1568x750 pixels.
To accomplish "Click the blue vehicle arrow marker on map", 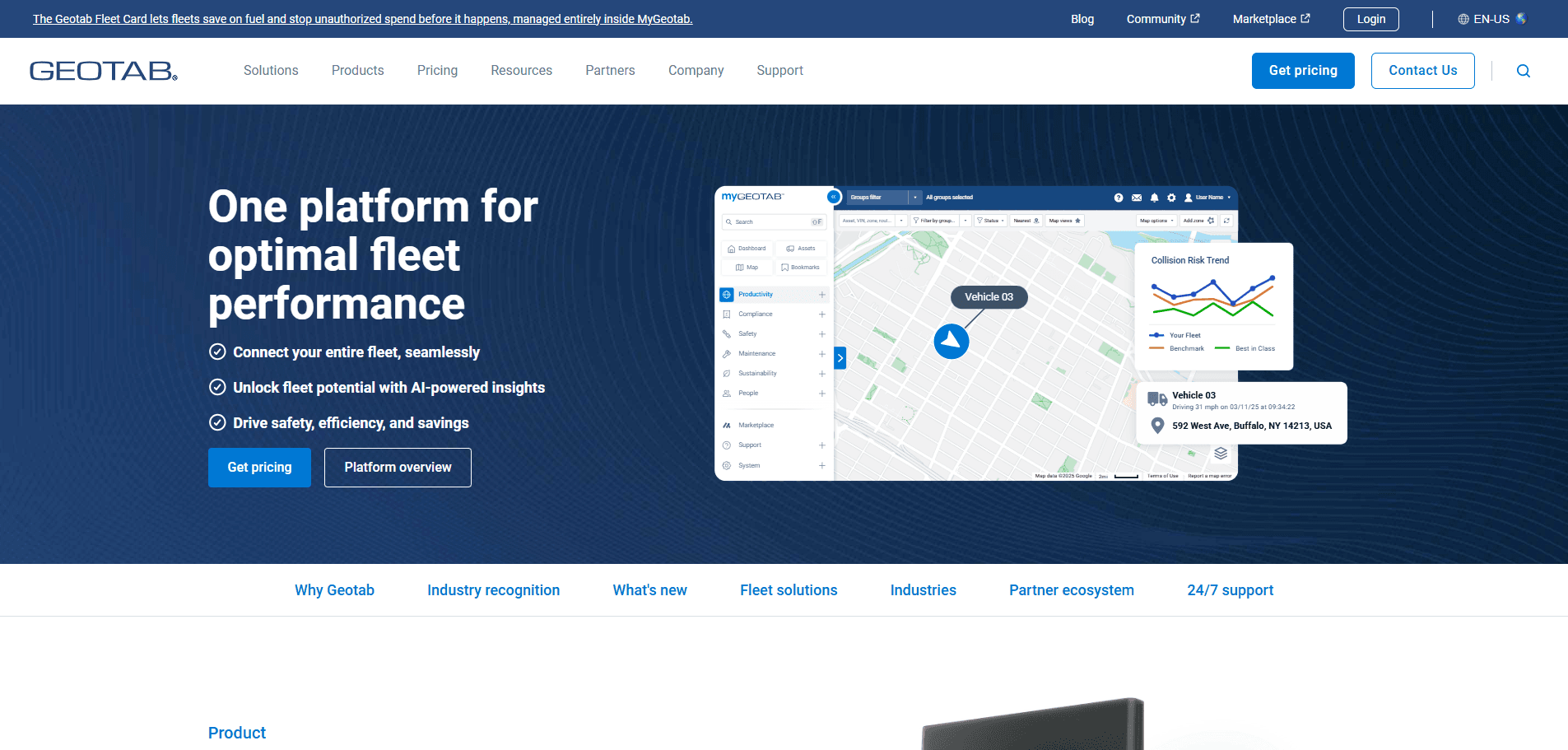I will click(951, 341).
